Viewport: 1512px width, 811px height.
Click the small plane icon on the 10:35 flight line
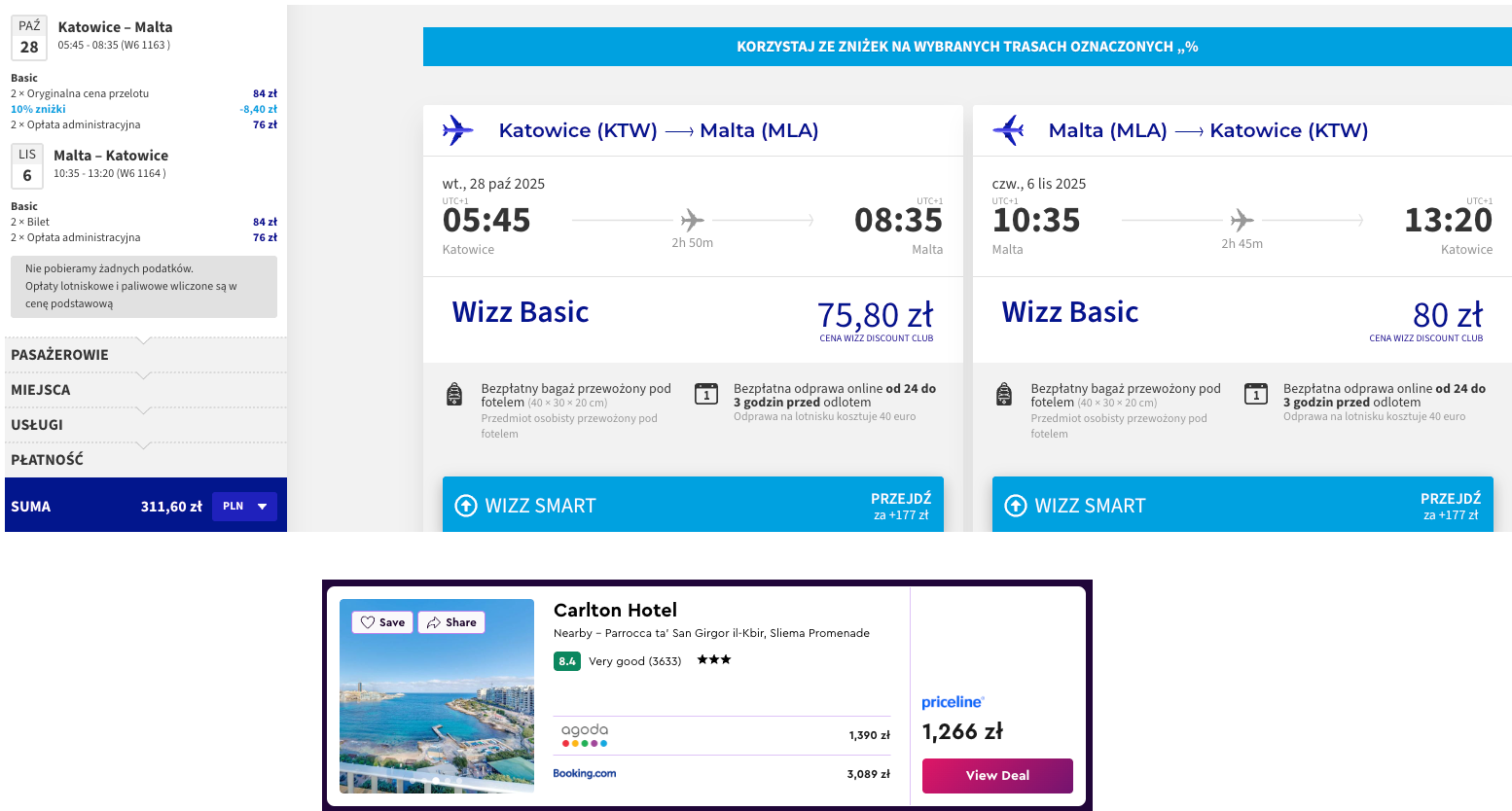click(x=1242, y=220)
